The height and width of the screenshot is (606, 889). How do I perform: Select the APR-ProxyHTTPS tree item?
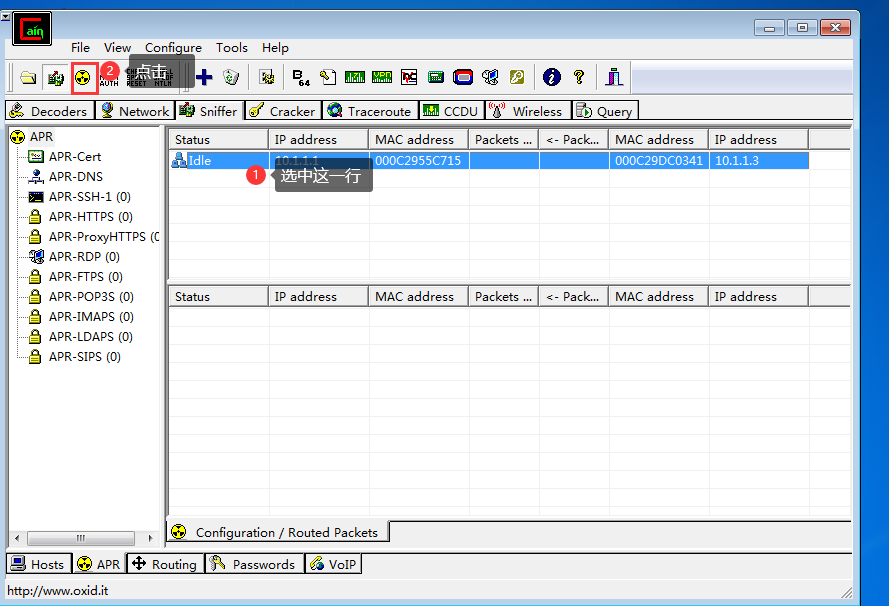click(104, 236)
